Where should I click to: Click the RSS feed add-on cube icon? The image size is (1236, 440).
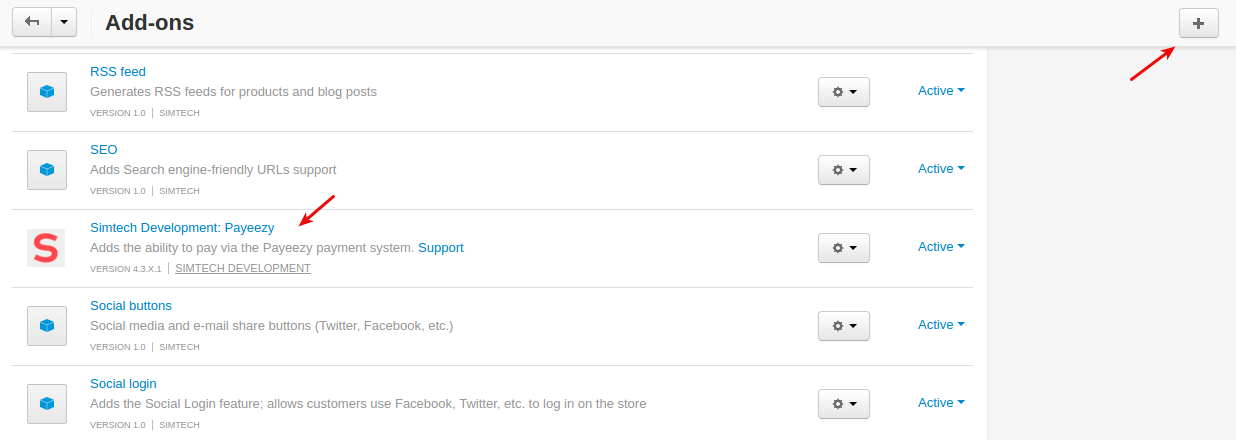(x=46, y=91)
